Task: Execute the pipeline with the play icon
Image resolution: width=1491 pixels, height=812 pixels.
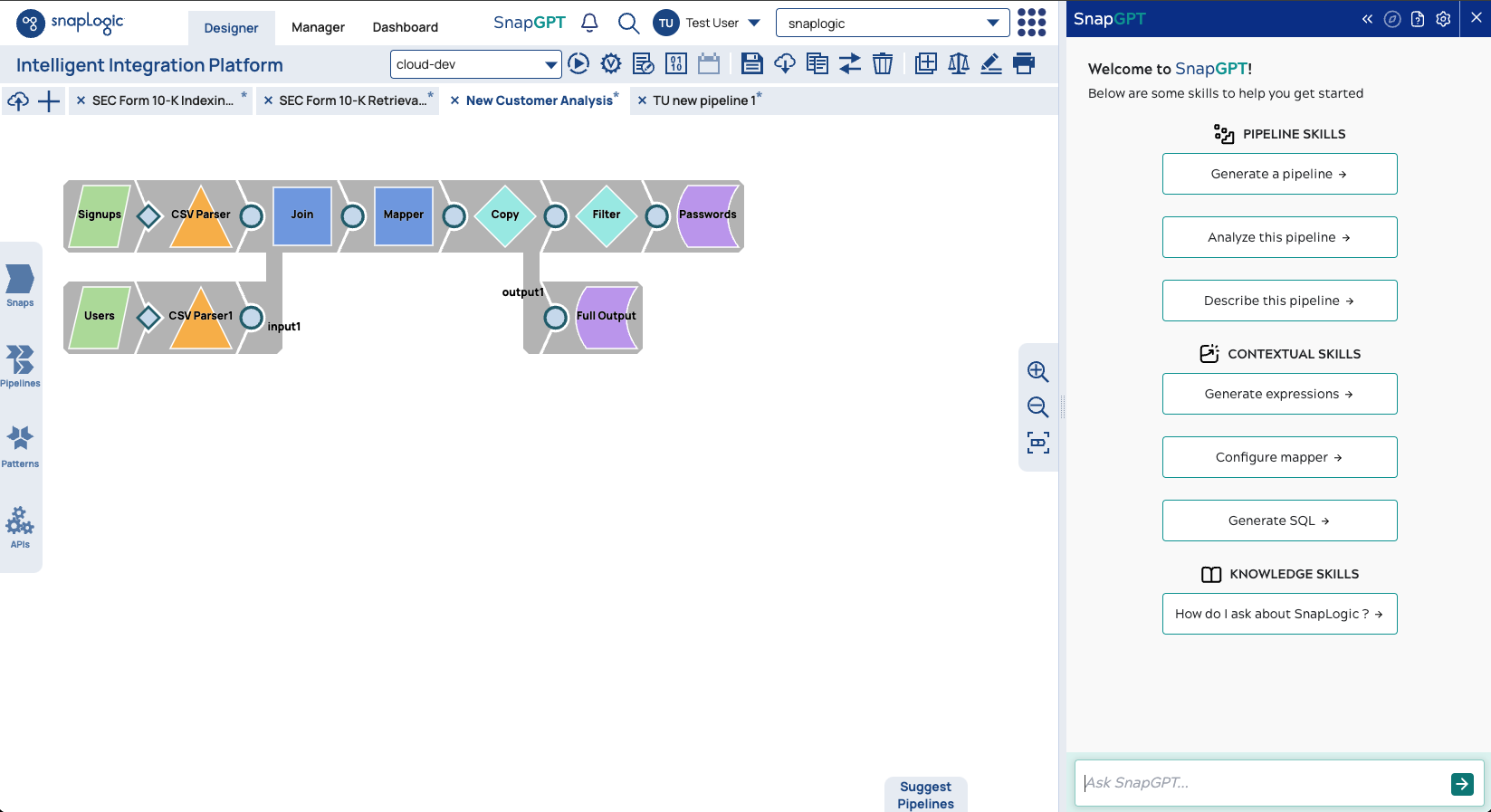Action: coord(578,63)
